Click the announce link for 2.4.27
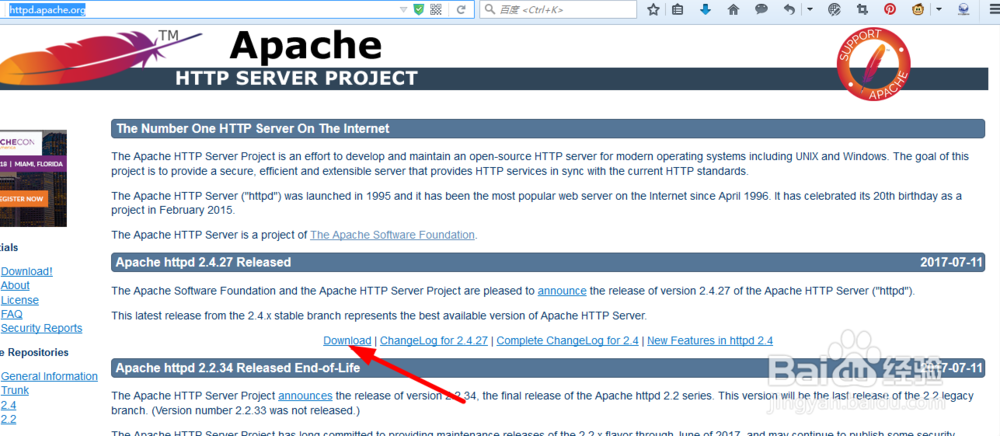The image size is (1000, 436). 562,291
